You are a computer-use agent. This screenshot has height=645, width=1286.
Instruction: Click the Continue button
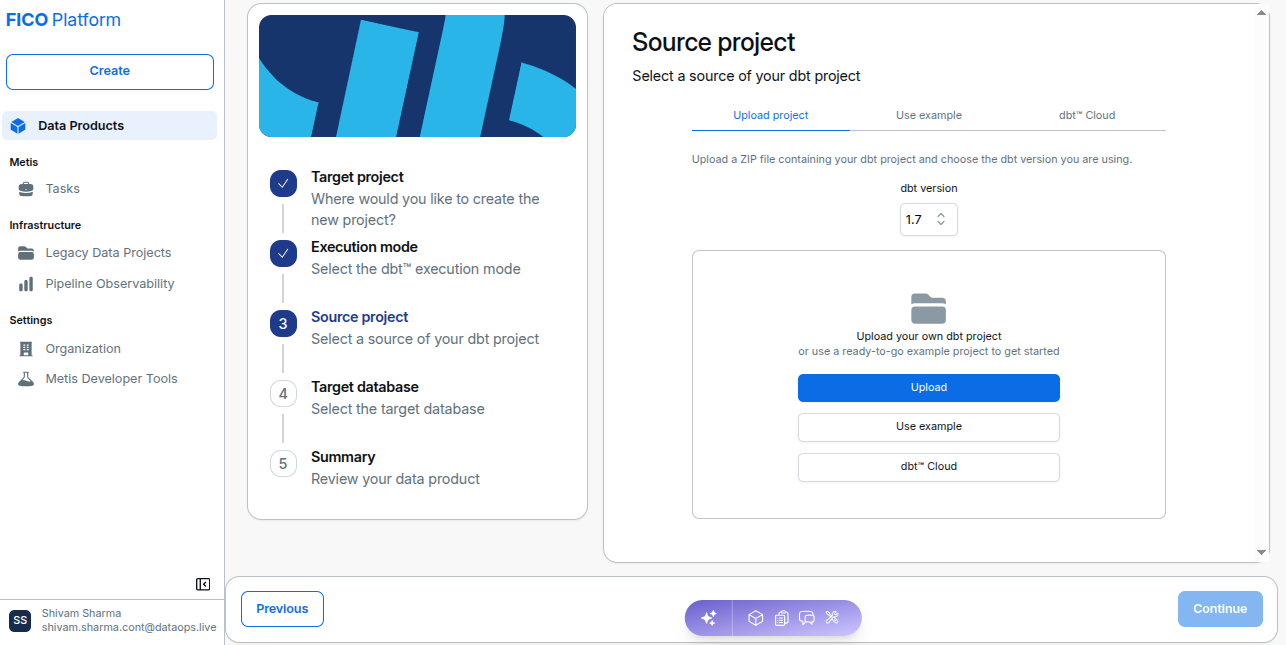pyautogui.click(x=1220, y=609)
